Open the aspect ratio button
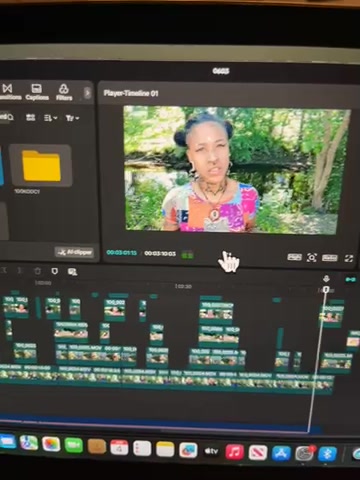The image size is (360, 480). 329,258
